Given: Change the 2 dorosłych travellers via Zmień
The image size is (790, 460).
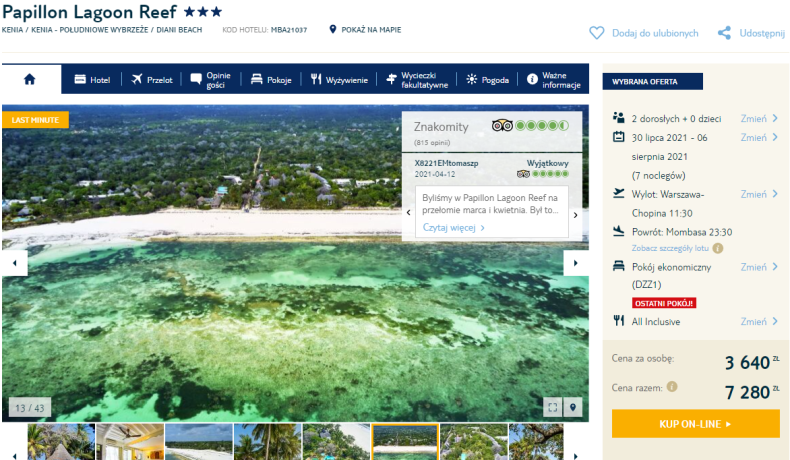Looking at the screenshot, I should pos(759,118).
